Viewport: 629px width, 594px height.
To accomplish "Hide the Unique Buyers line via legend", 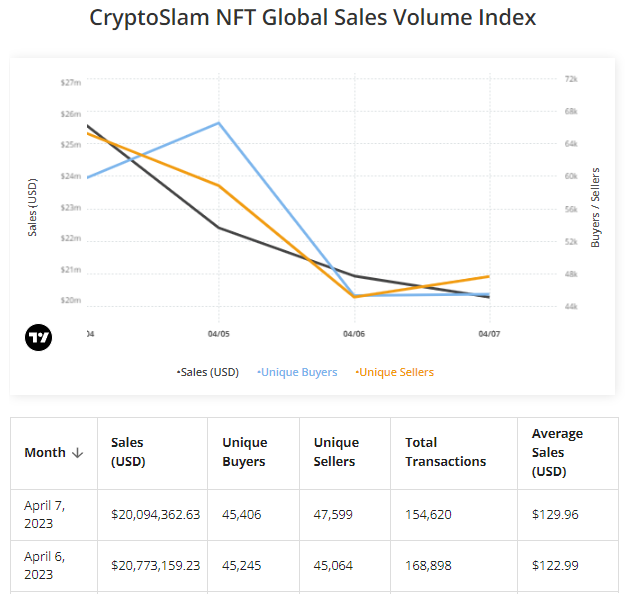I will pos(298,372).
